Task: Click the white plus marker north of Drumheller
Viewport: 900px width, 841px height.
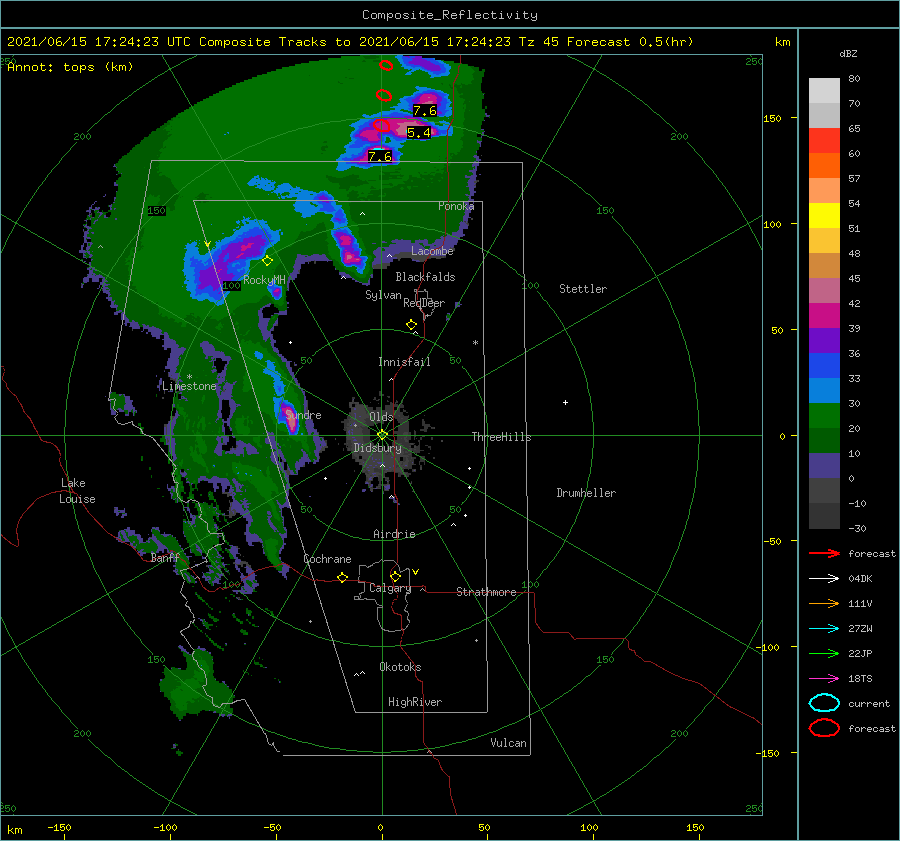Action: coord(565,402)
